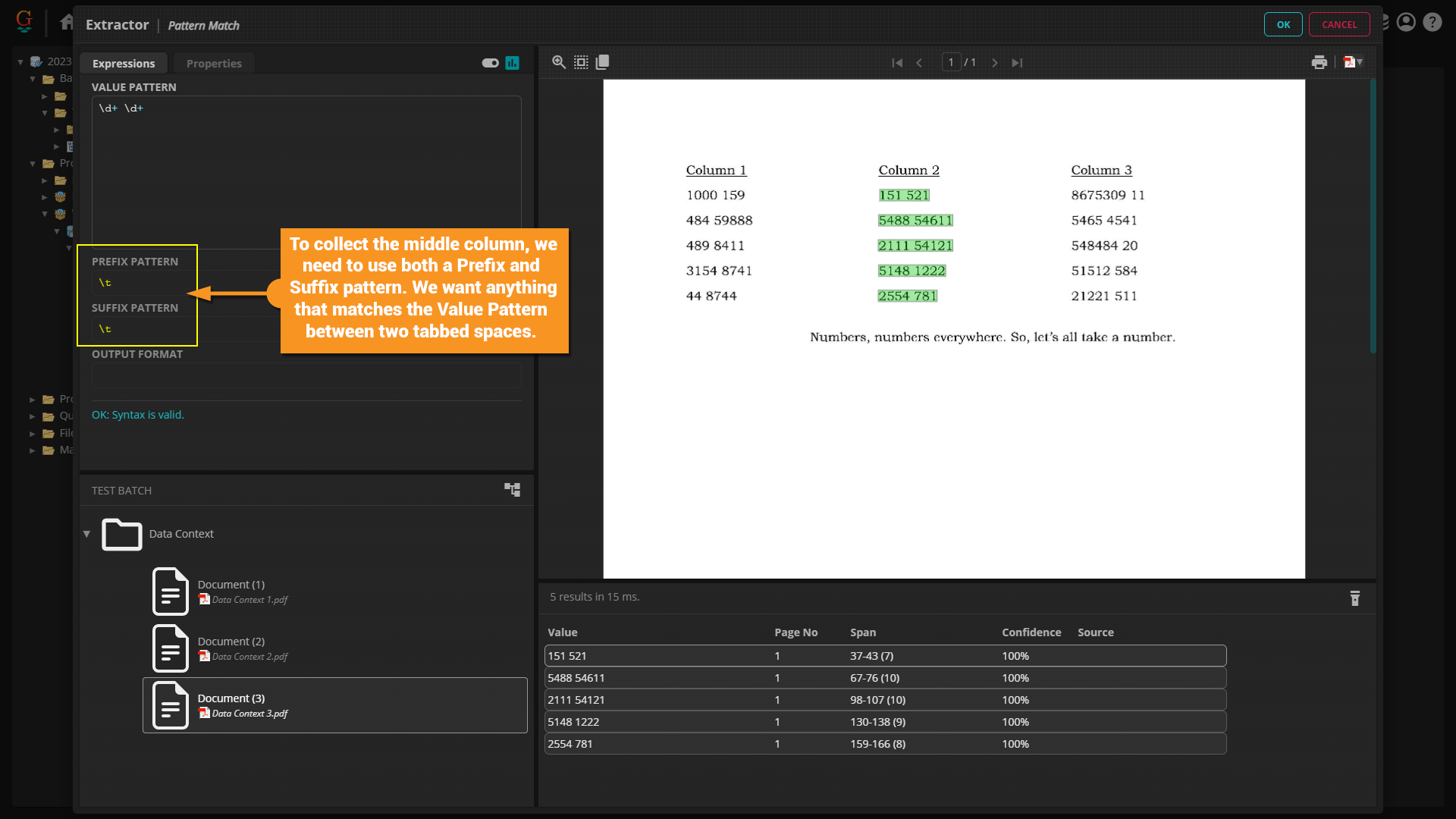
Task: Switch to the Properties tab
Action: (214, 64)
